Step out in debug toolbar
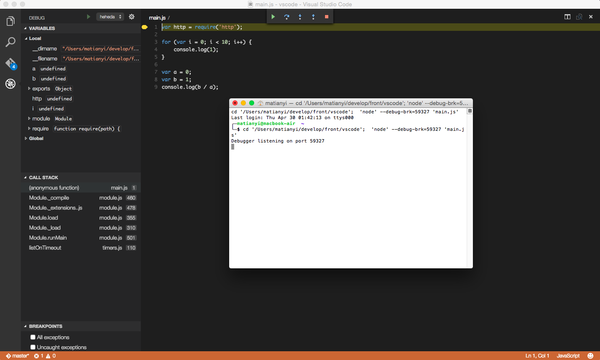This screenshot has width=600, height=360. point(313,17)
